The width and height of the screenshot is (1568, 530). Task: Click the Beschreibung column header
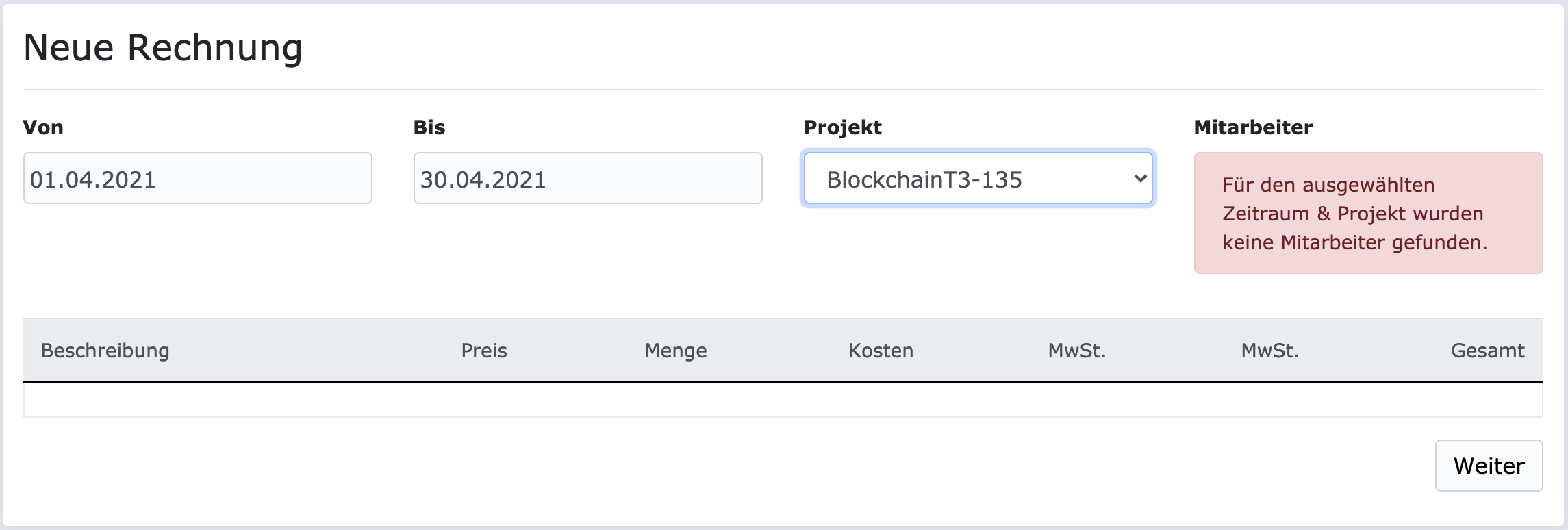pyautogui.click(x=105, y=351)
